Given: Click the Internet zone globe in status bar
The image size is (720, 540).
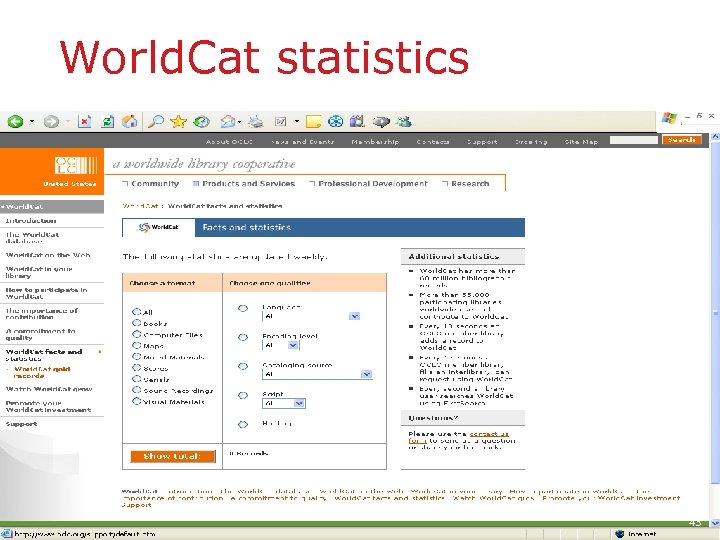Looking at the screenshot, I should point(619,534).
